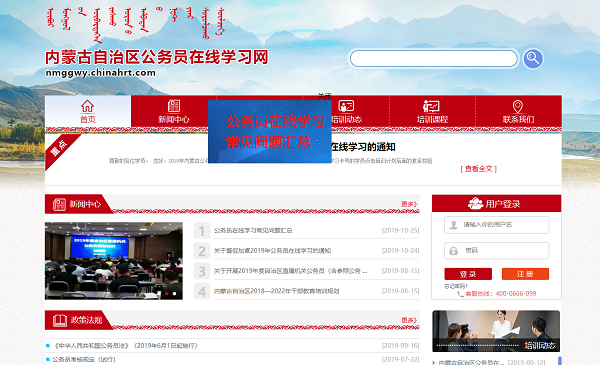This screenshot has height=365, width=600.
Task: Click the orange 注册 register button
Action: coord(525,274)
